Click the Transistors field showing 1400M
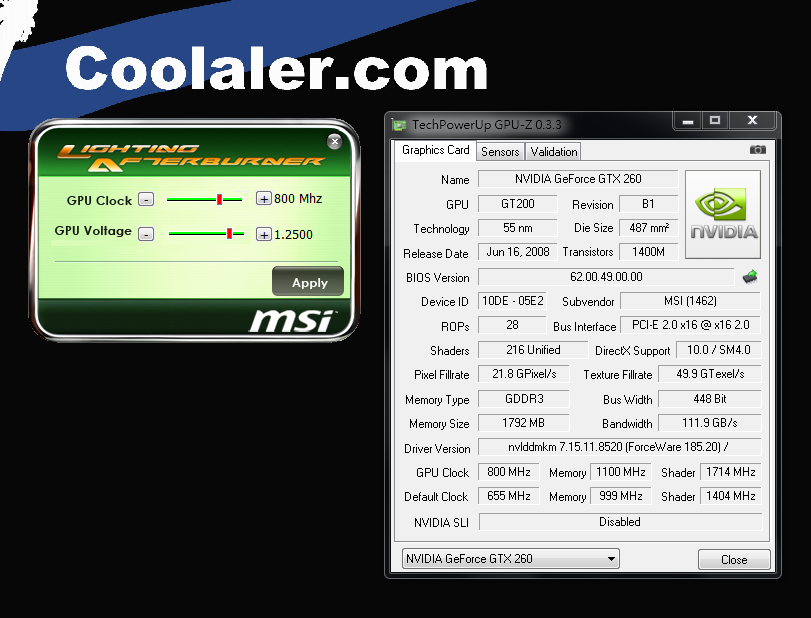The width and height of the screenshot is (811, 618). (x=648, y=252)
